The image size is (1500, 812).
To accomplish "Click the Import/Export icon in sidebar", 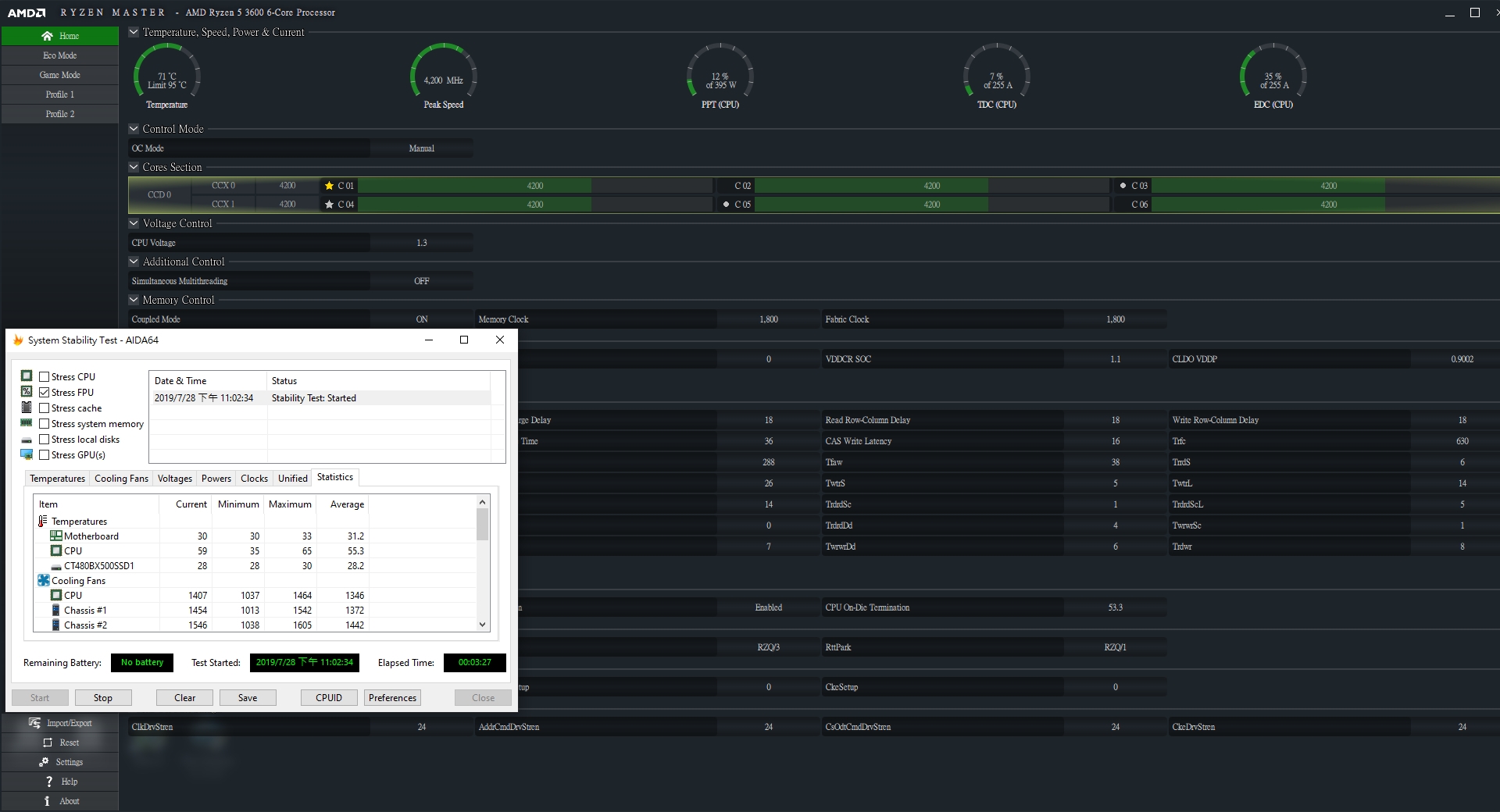I will click(34, 723).
